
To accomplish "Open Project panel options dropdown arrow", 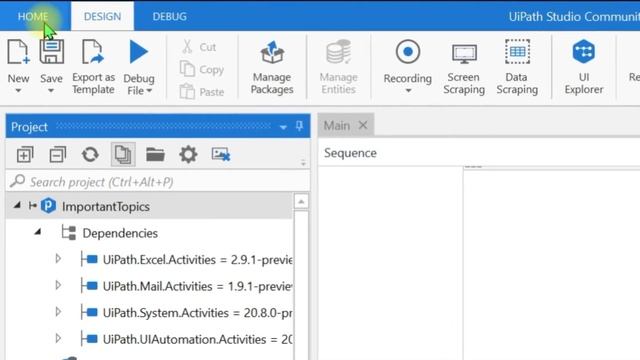I will click(283, 127).
